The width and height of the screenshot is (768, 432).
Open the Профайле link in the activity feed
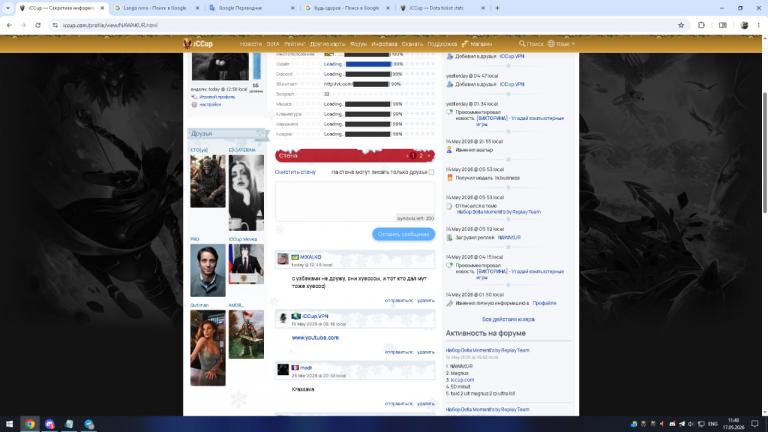(544, 303)
